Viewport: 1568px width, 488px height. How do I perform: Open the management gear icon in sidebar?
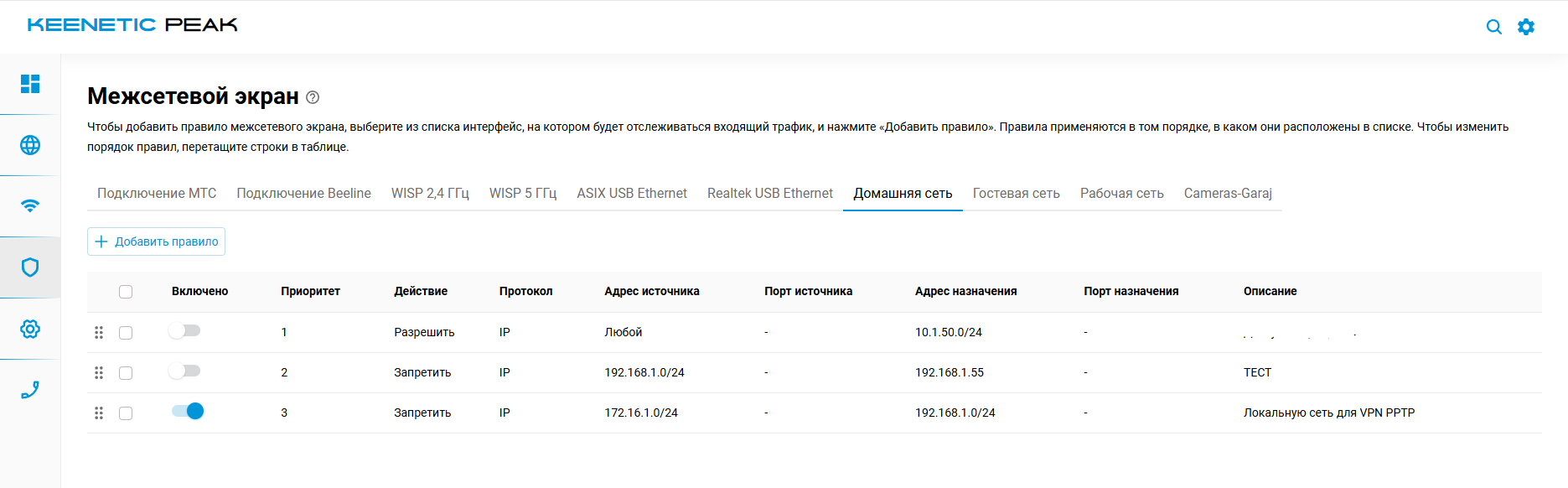[x=30, y=329]
